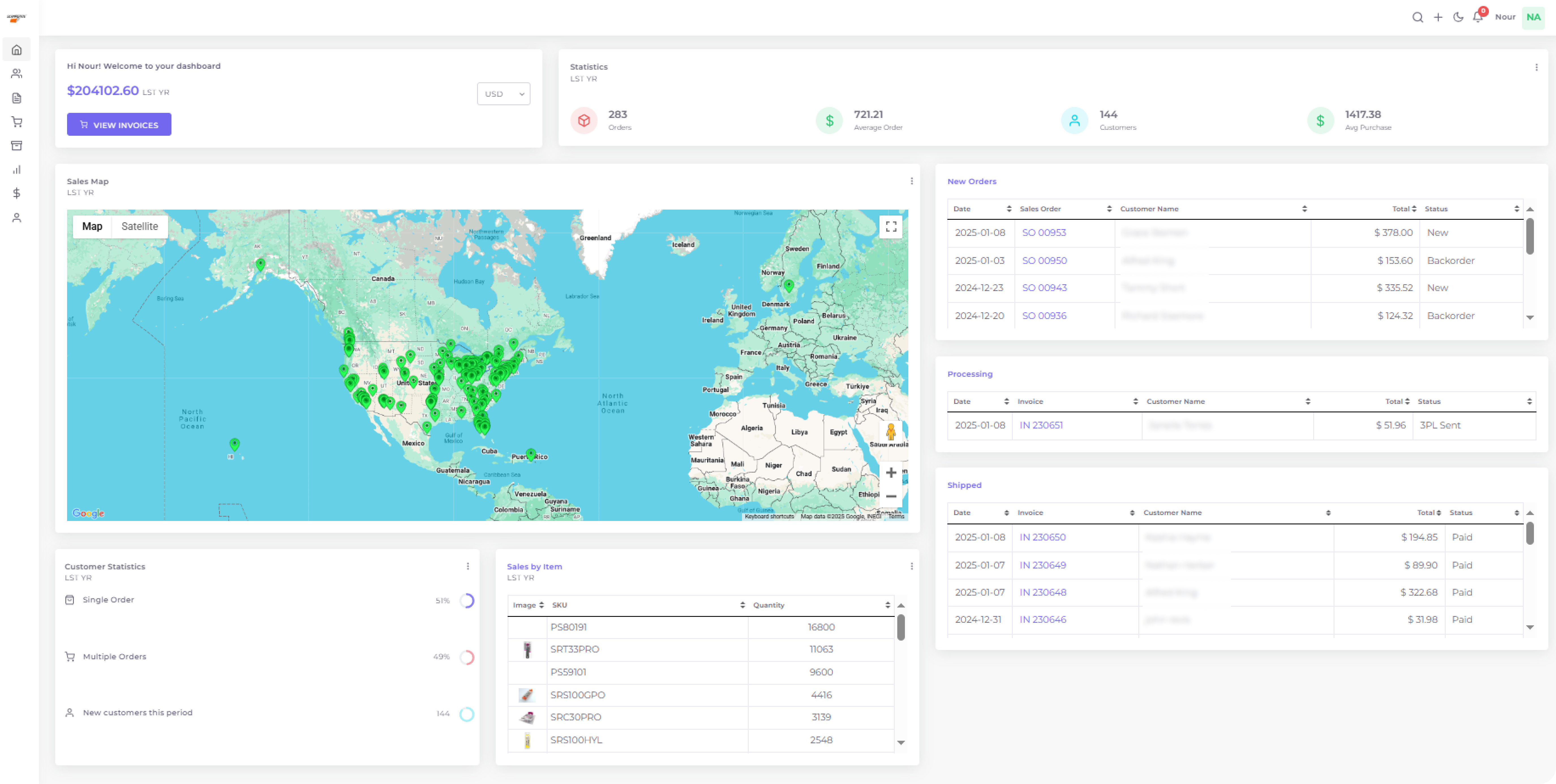
Task: Click the company logo in the top-left
Action: coord(16,18)
